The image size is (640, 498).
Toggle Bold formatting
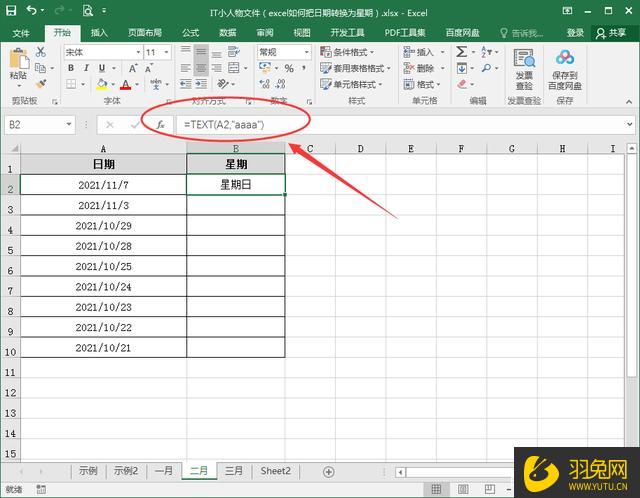[x=71, y=68]
